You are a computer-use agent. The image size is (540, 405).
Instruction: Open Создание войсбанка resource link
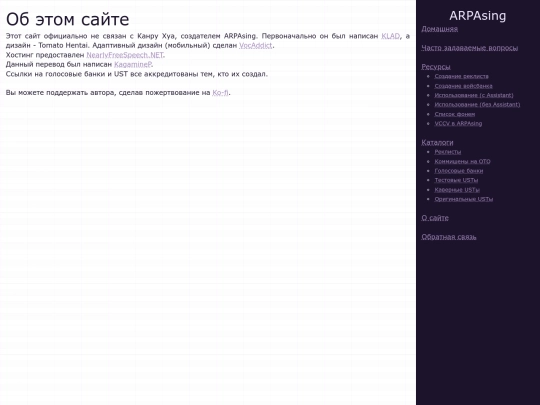pyautogui.click(x=464, y=86)
